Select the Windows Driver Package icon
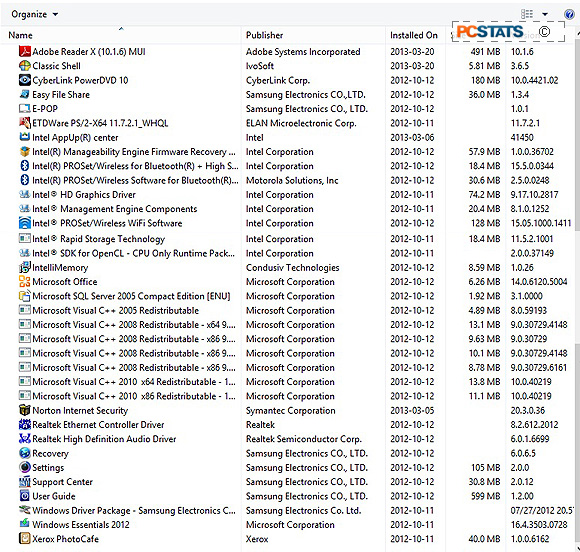Viewport: 580px width, 552px height. click(24, 510)
